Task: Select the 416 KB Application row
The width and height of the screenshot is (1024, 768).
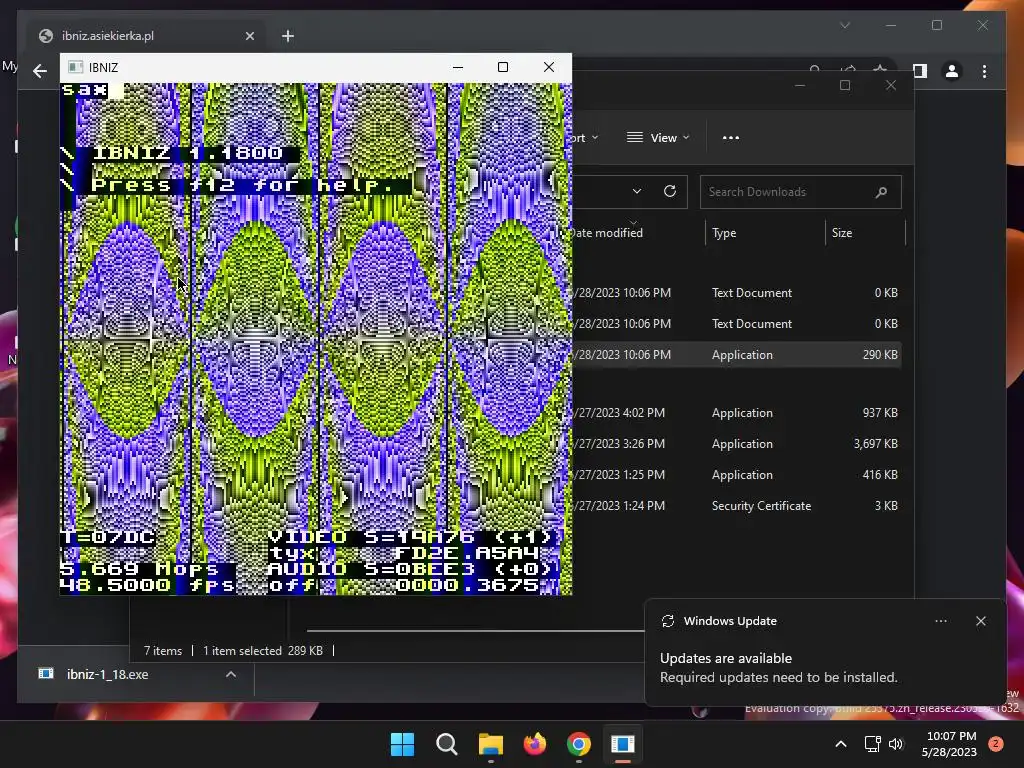Action: click(x=737, y=475)
